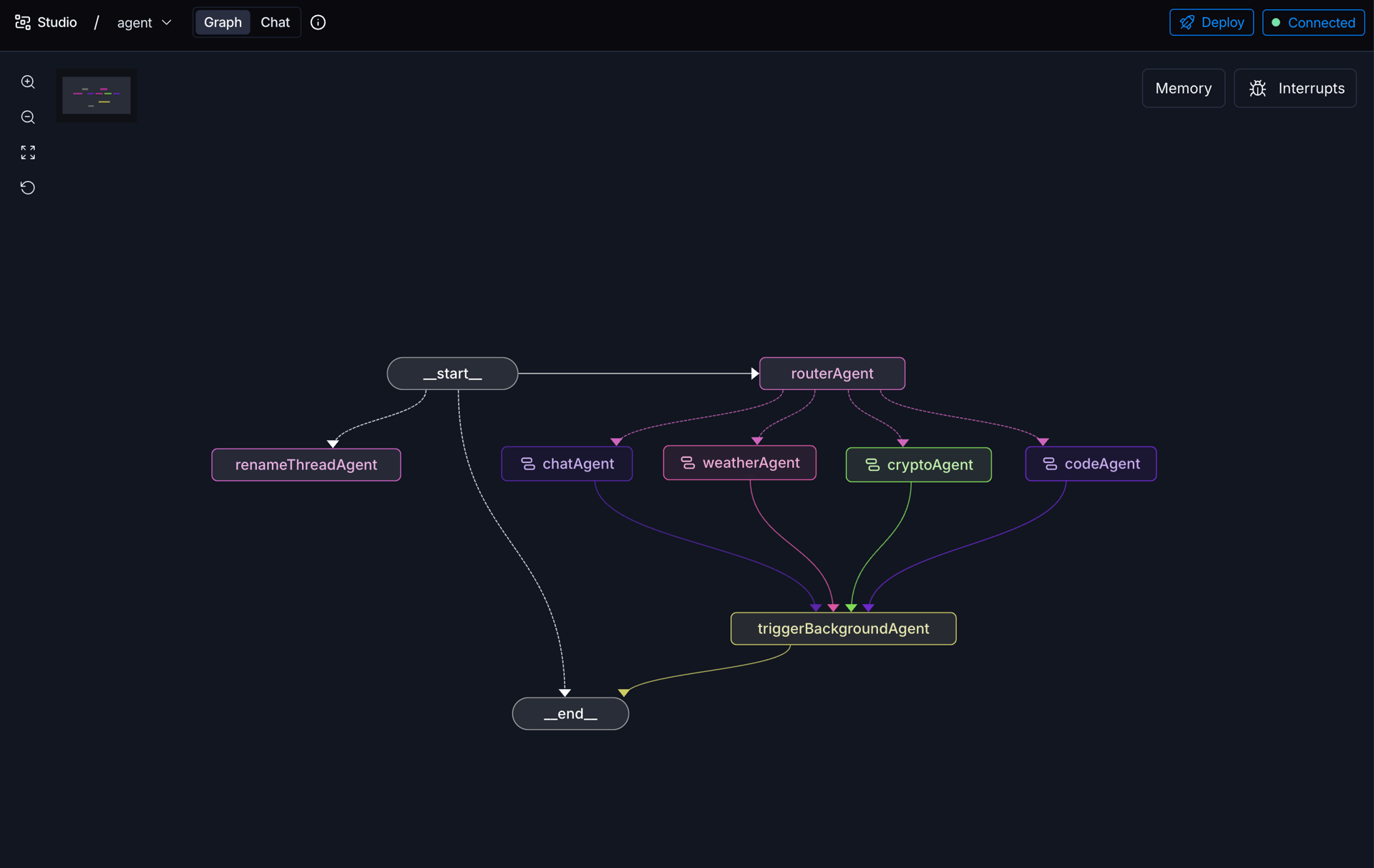Click the subgraph icon on codeAgent node

click(x=1050, y=464)
